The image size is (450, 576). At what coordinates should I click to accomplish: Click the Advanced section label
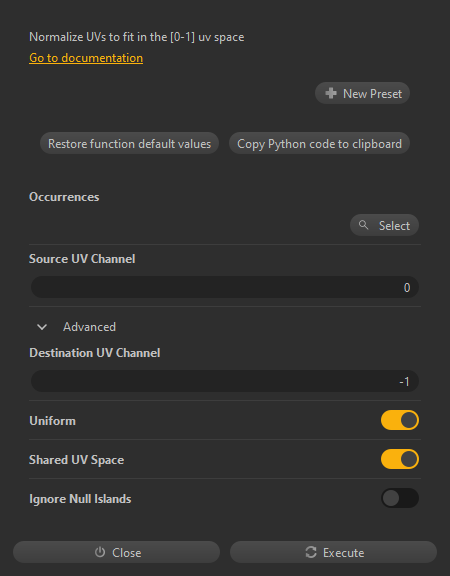[x=89, y=327]
